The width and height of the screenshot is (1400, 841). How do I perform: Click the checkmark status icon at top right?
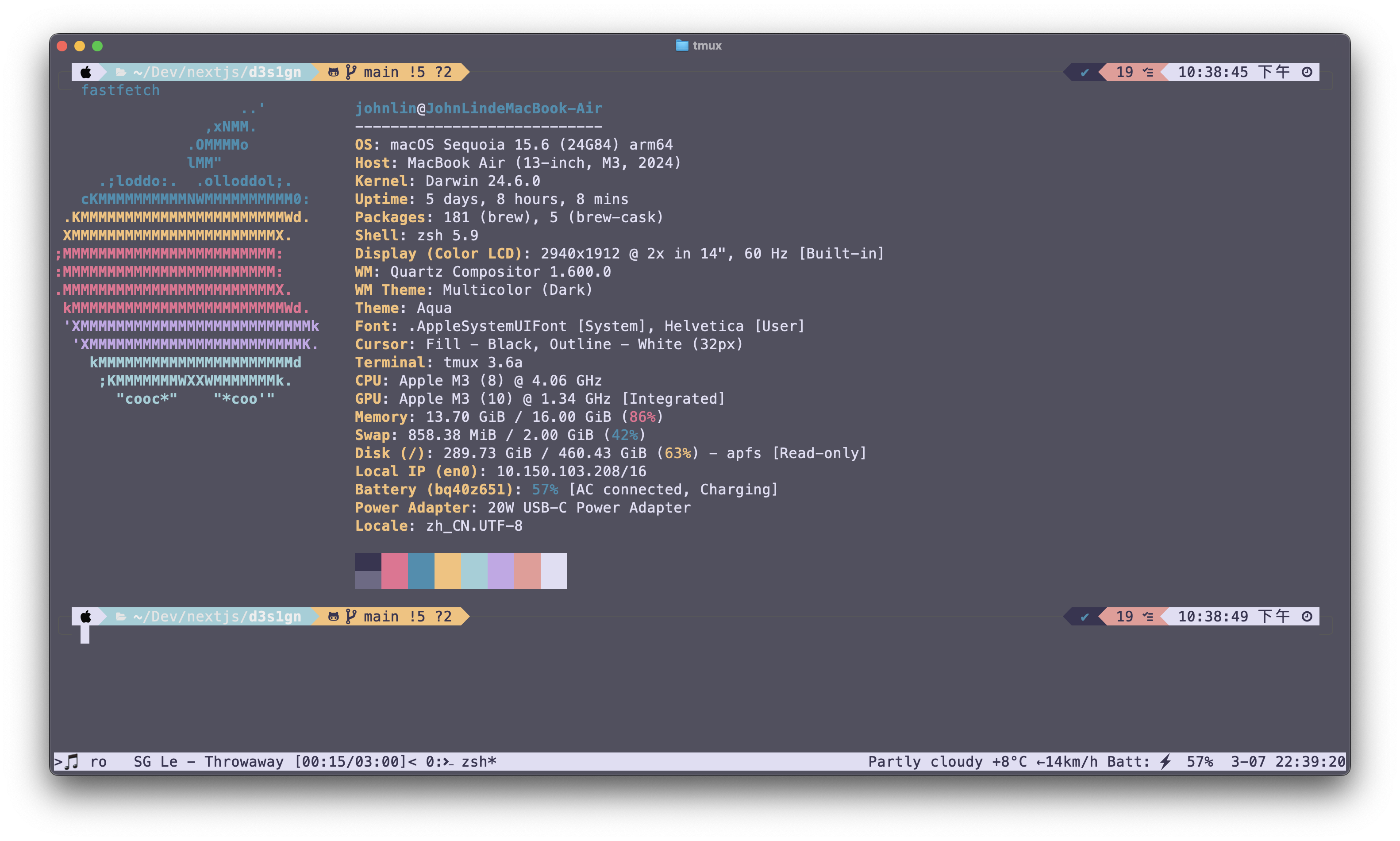coord(1085,72)
